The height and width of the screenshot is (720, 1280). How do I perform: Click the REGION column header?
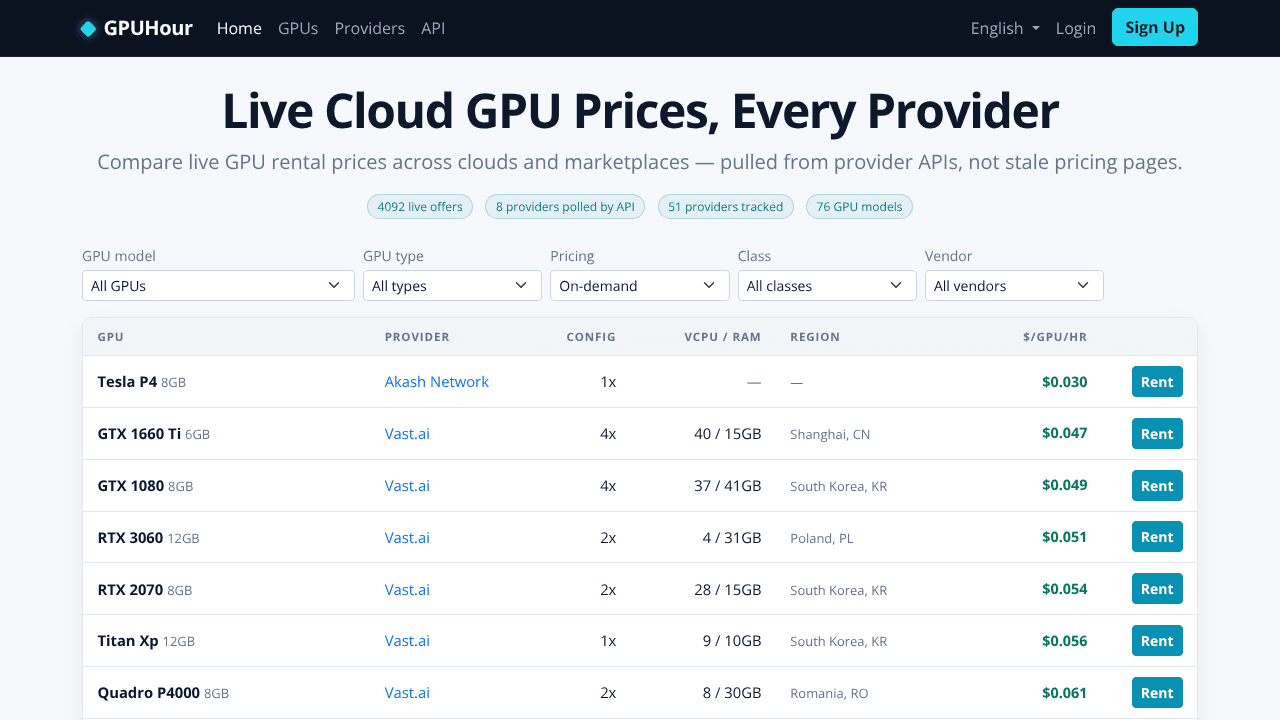815,337
